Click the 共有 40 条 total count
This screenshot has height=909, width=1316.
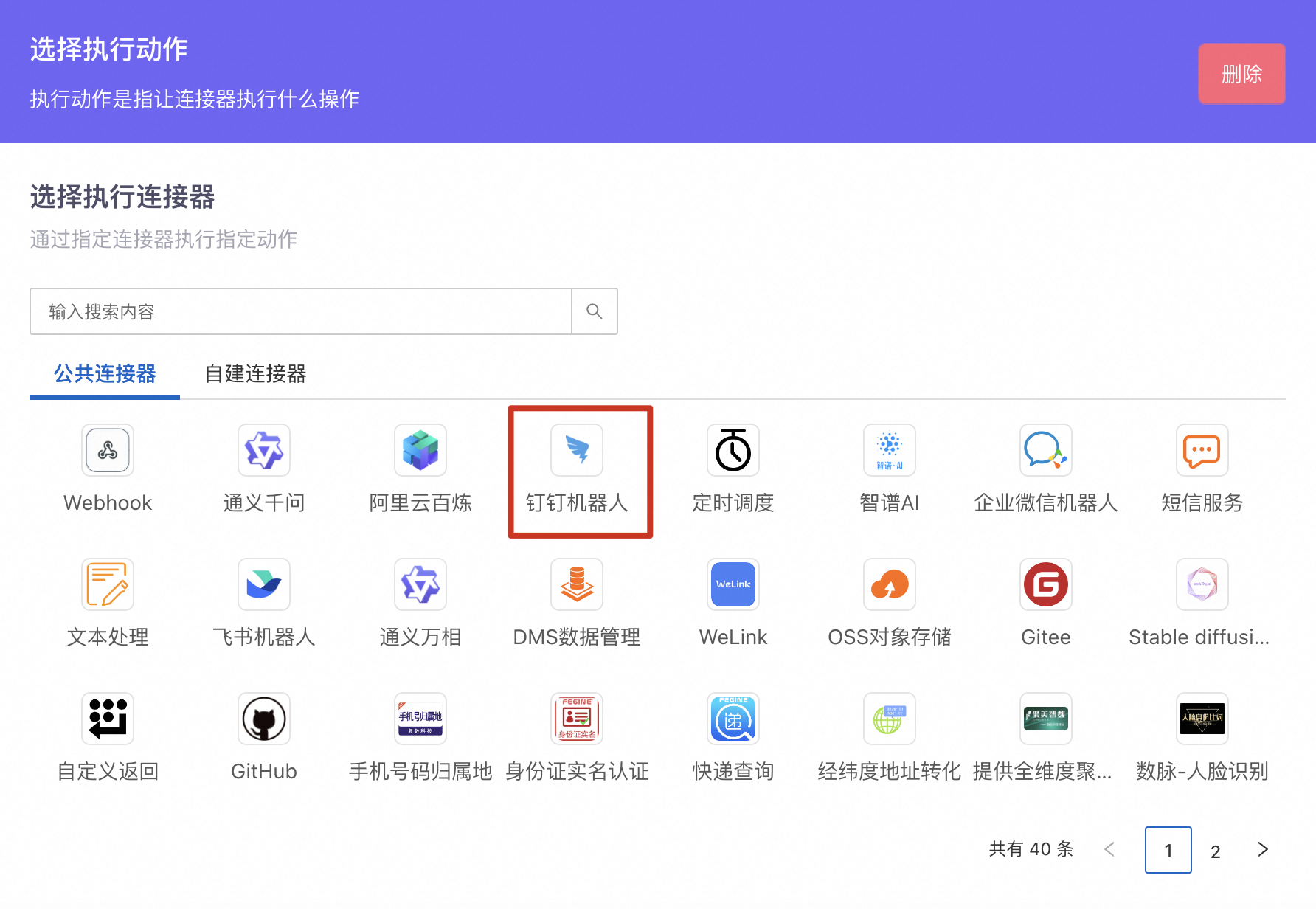1031,849
